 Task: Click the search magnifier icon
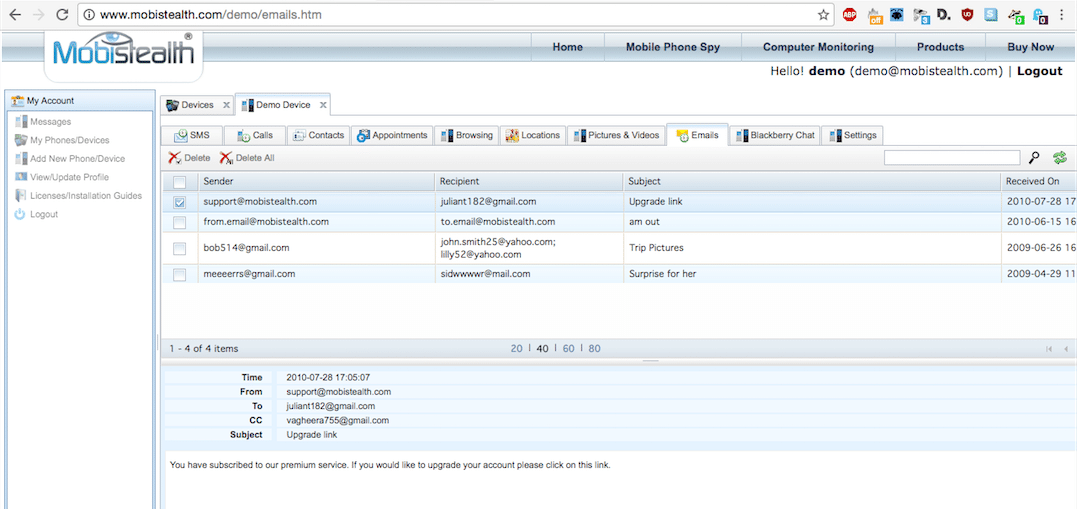coord(1034,158)
